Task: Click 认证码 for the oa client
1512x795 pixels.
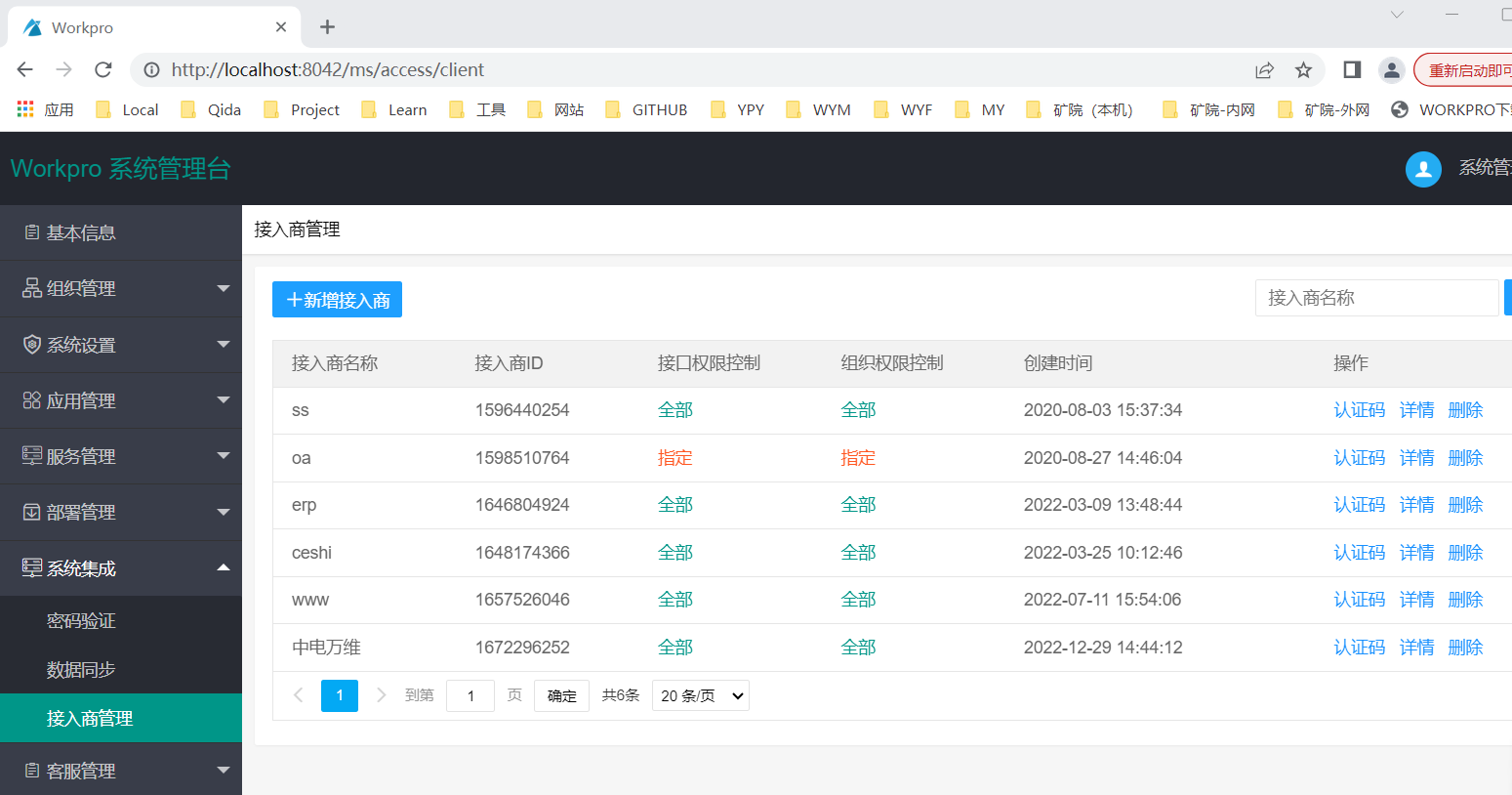Action: click(1359, 458)
